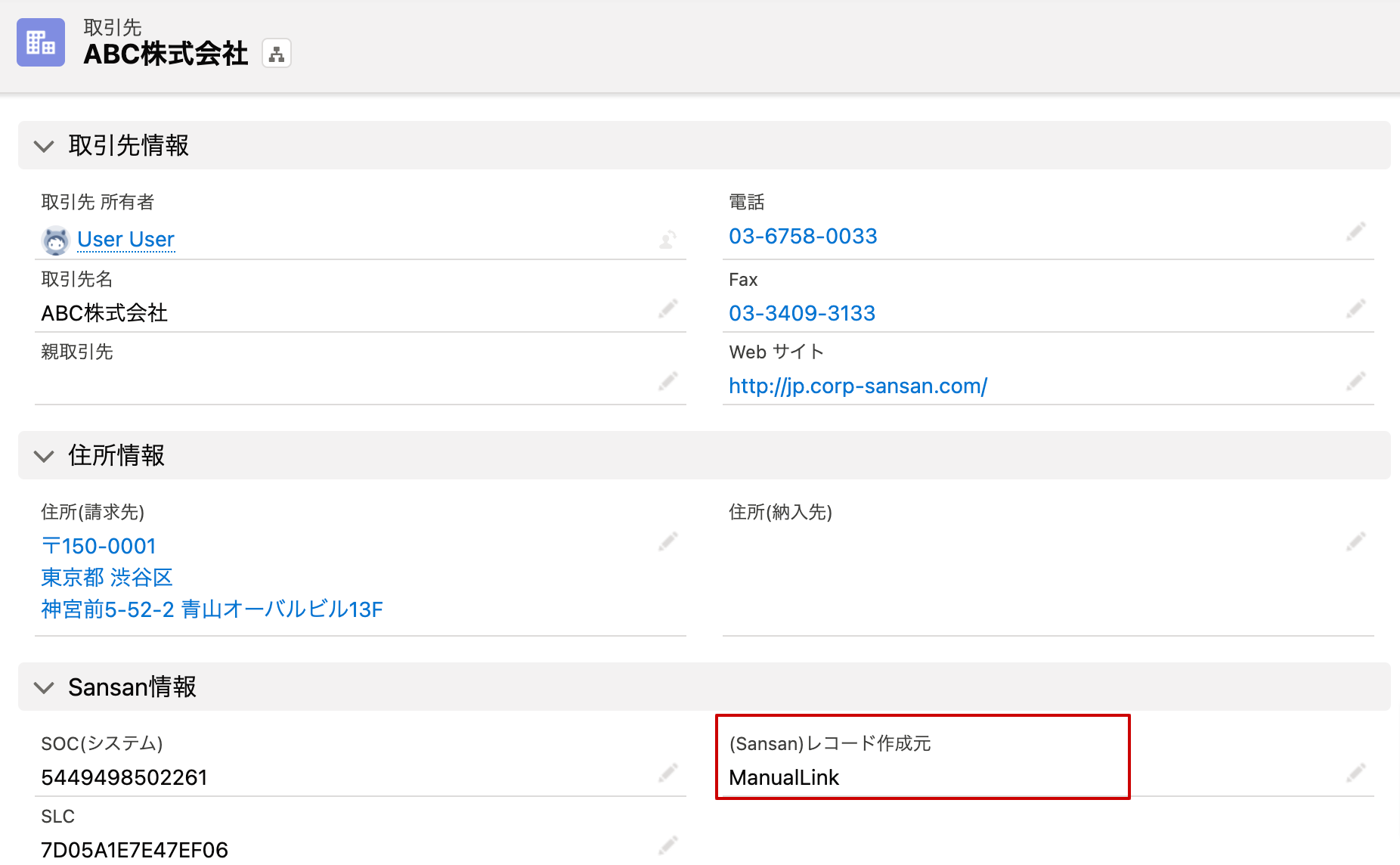
Task: Edit the 電話 field using pencil icon
Action: tap(1356, 231)
